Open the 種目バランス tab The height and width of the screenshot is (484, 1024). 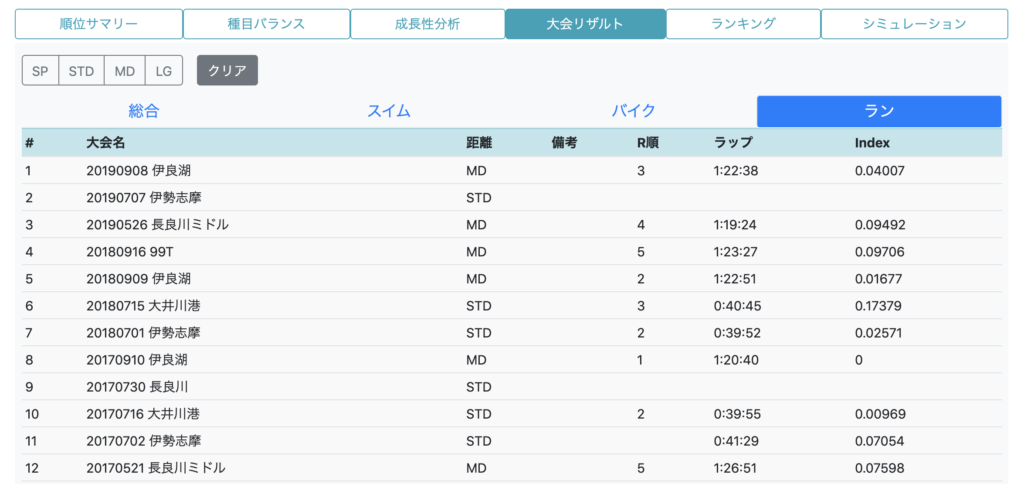click(266, 24)
